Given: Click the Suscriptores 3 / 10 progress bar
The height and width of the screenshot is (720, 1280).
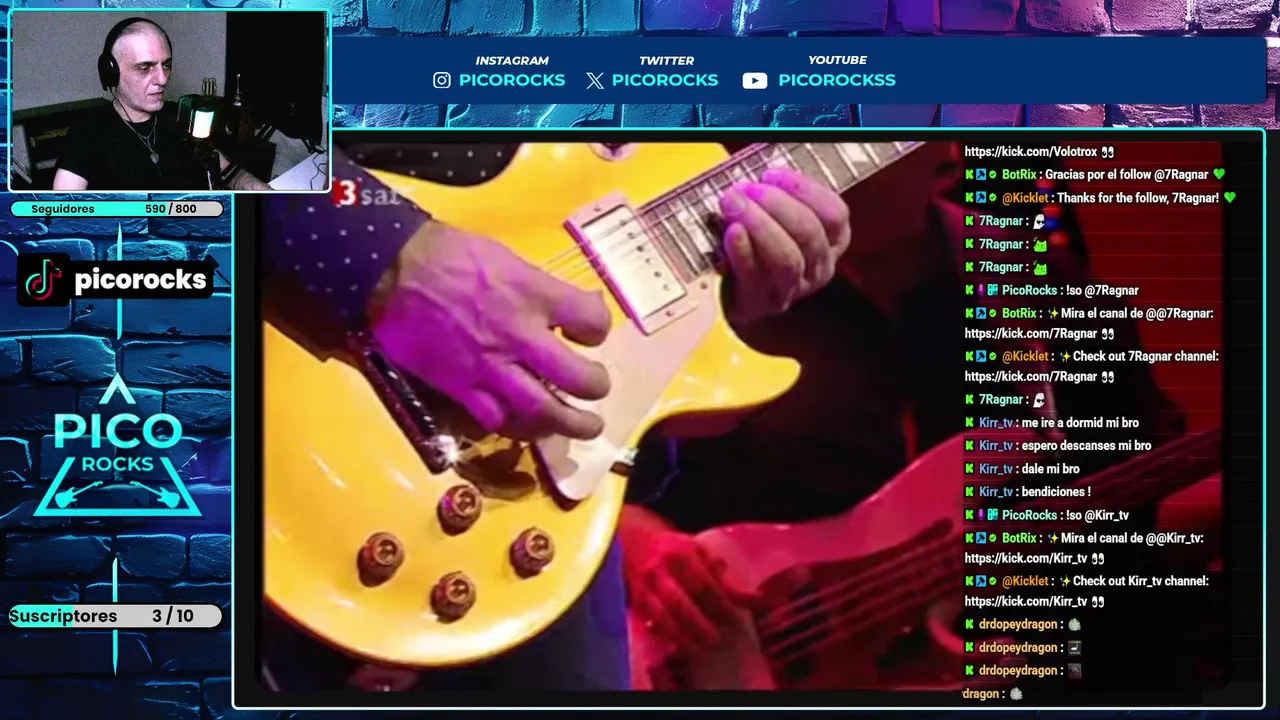Looking at the screenshot, I should pos(116,616).
